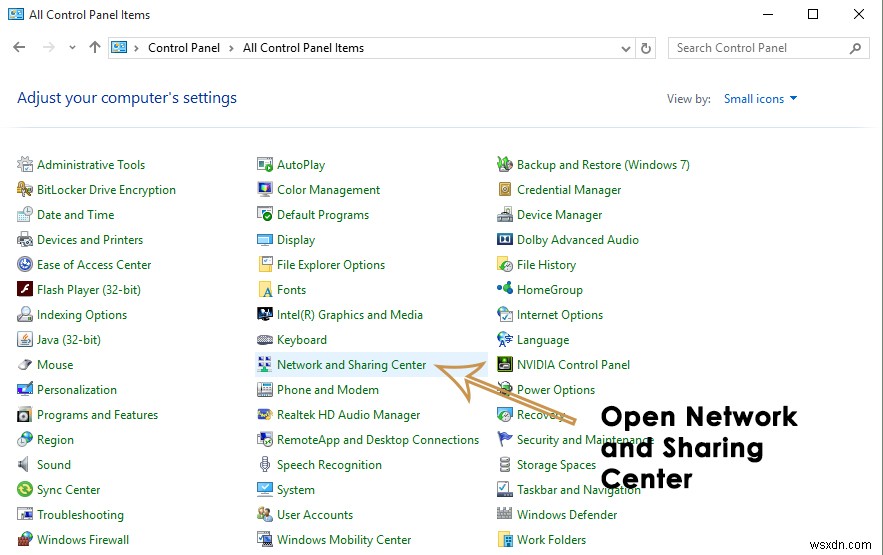Focus the Search Control Panel field
This screenshot has height=555, width=883.
(x=758, y=48)
